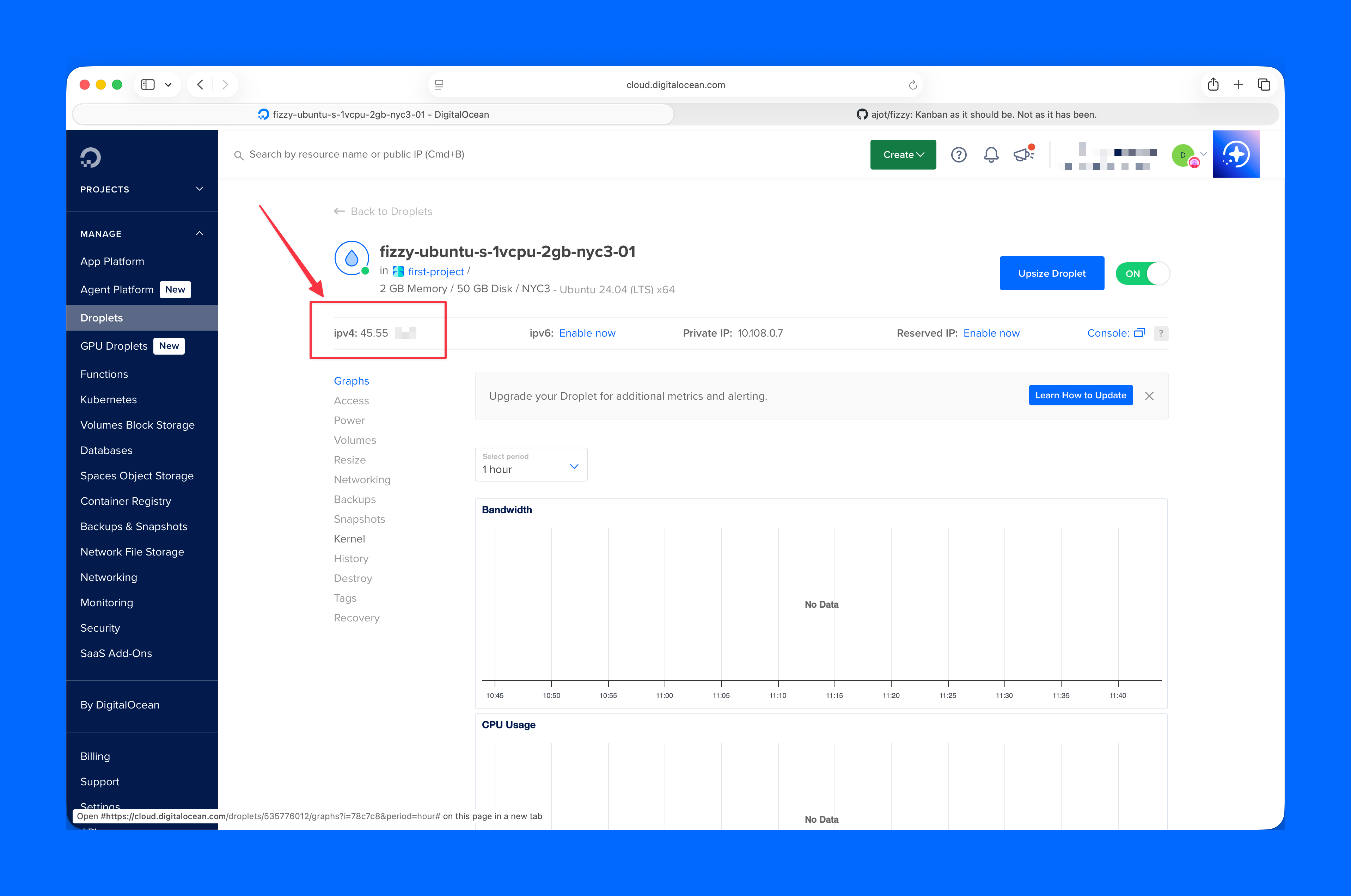Click the help question mark icon
The height and width of the screenshot is (896, 1351).
(x=959, y=154)
